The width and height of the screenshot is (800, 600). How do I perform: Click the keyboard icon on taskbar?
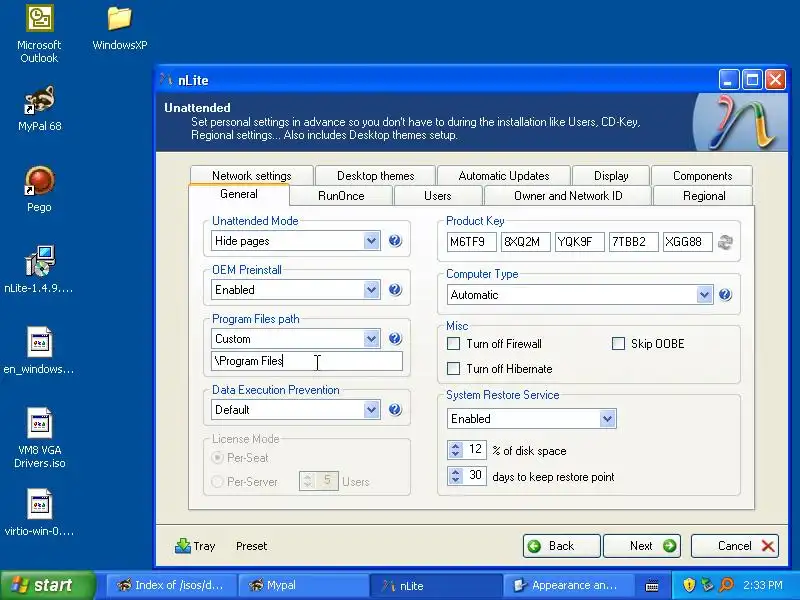click(x=652, y=586)
